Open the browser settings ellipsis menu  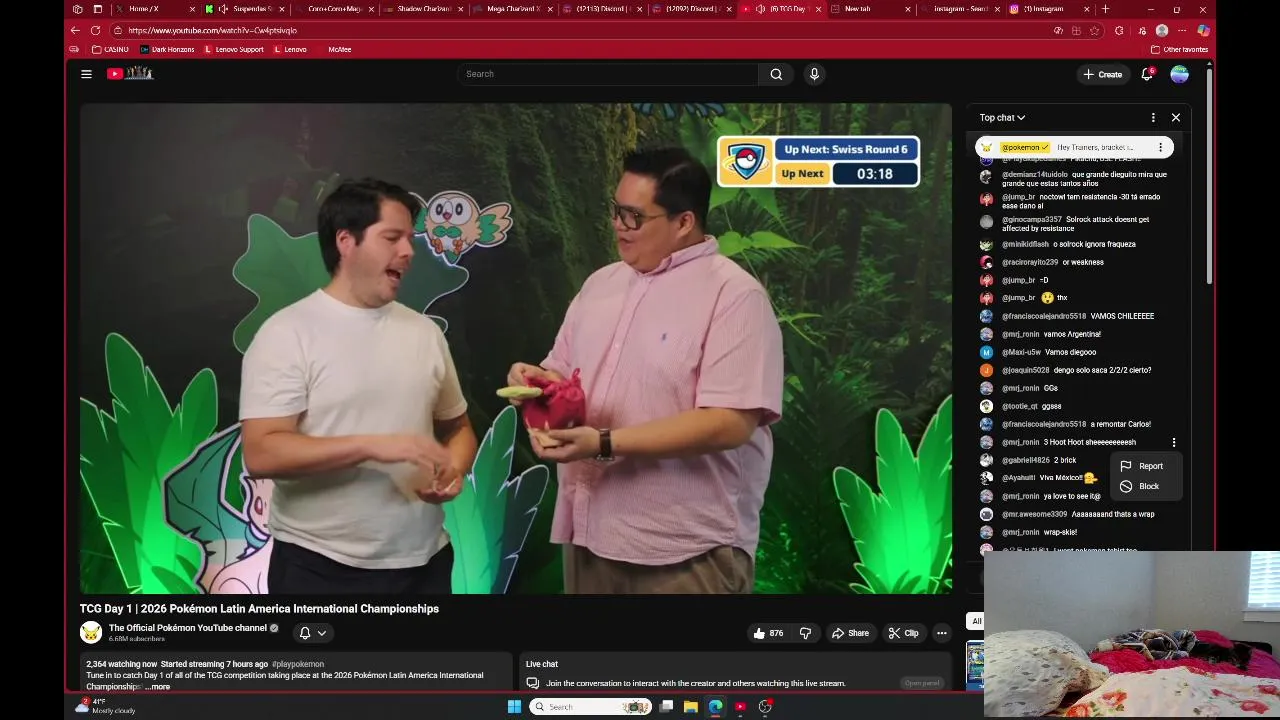(1182, 30)
